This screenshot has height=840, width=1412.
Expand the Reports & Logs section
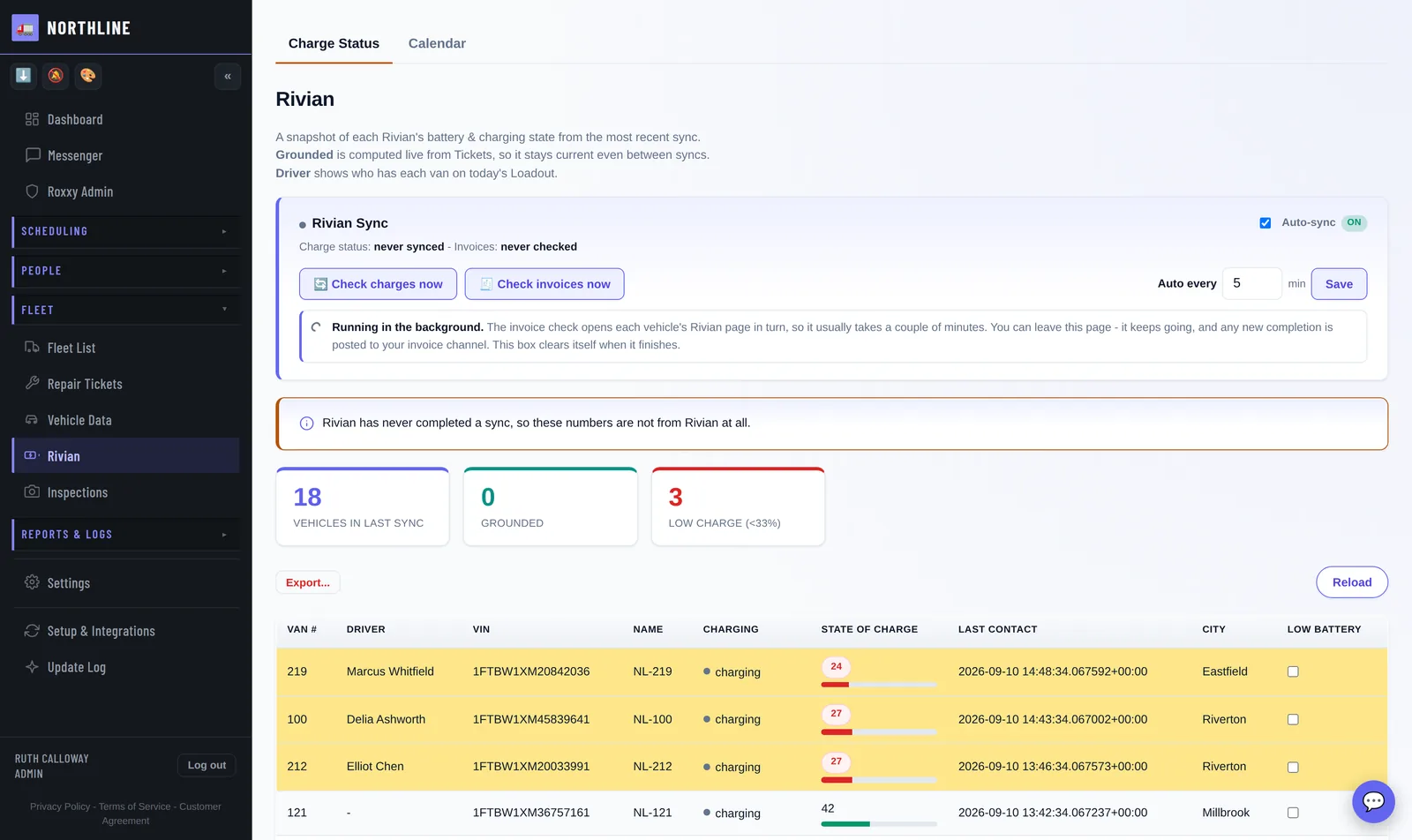coord(125,535)
